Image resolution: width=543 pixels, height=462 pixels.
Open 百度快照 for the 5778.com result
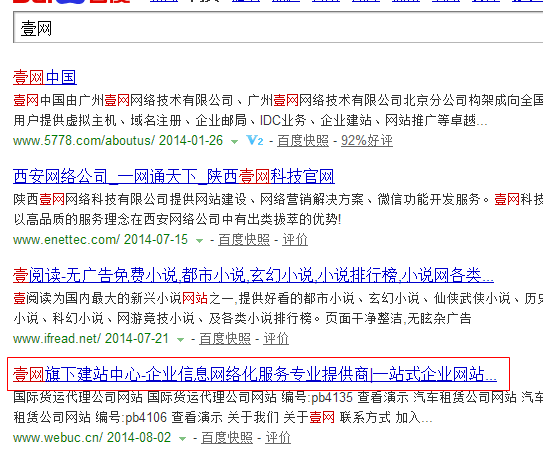[303, 141]
